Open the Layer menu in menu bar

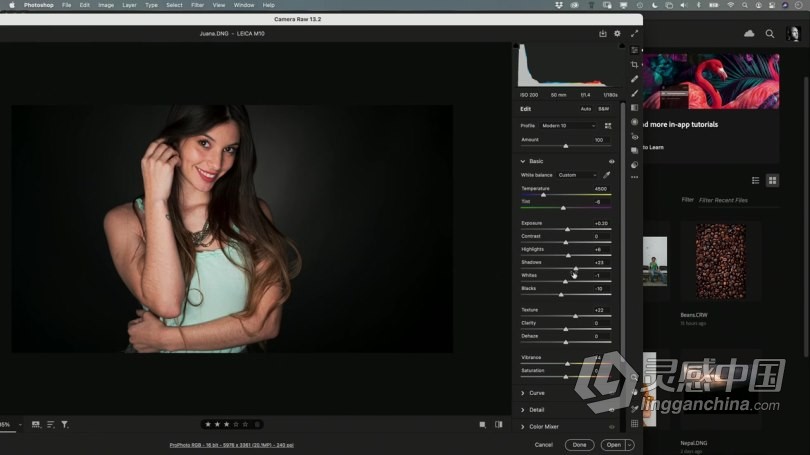[129, 5]
